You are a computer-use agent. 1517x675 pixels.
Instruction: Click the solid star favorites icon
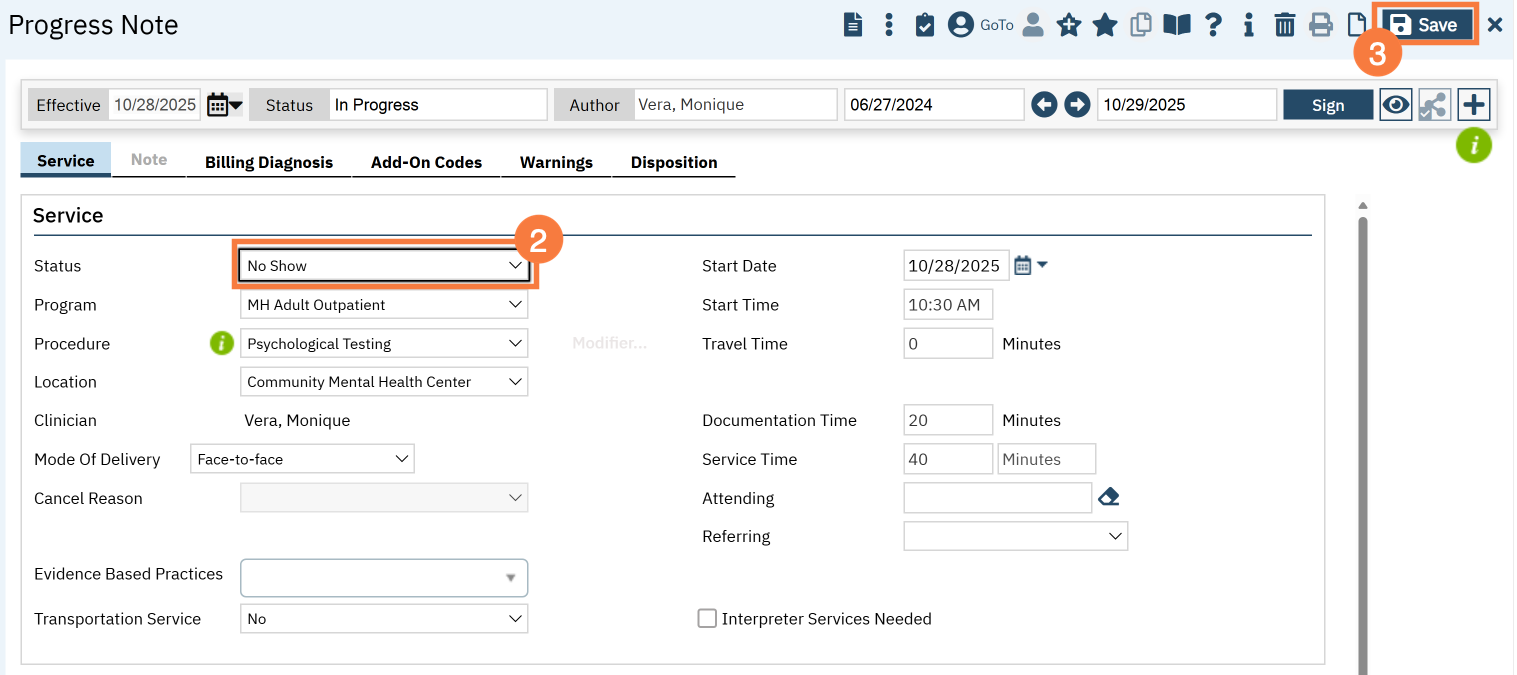pos(1105,25)
